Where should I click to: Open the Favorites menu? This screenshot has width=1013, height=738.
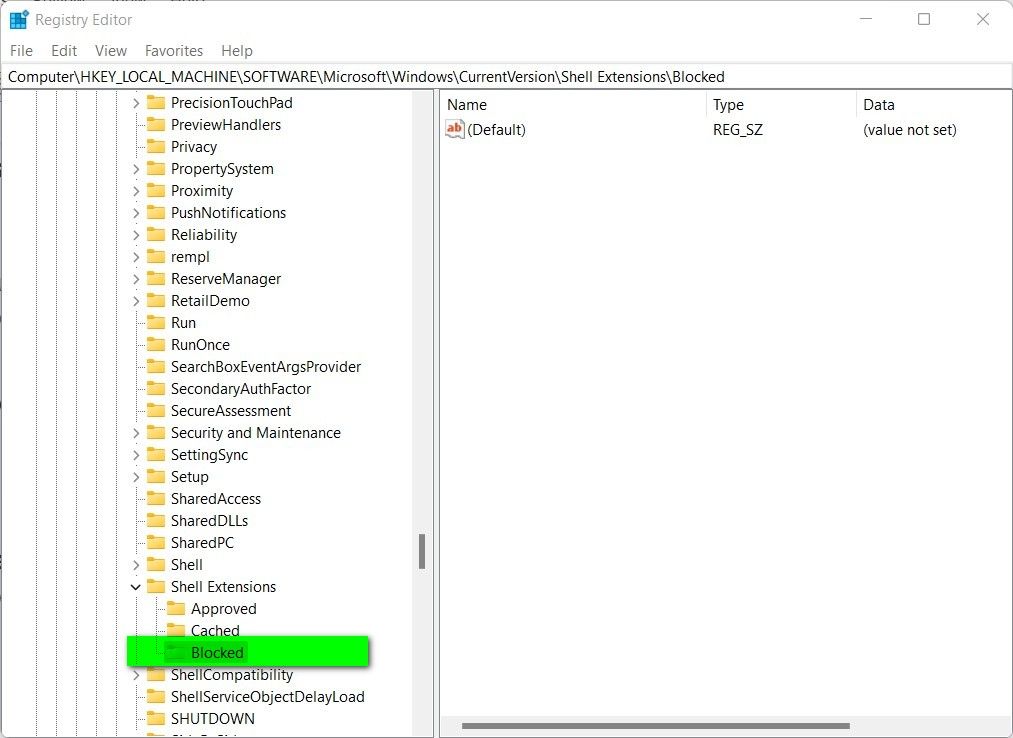point(174,50)
